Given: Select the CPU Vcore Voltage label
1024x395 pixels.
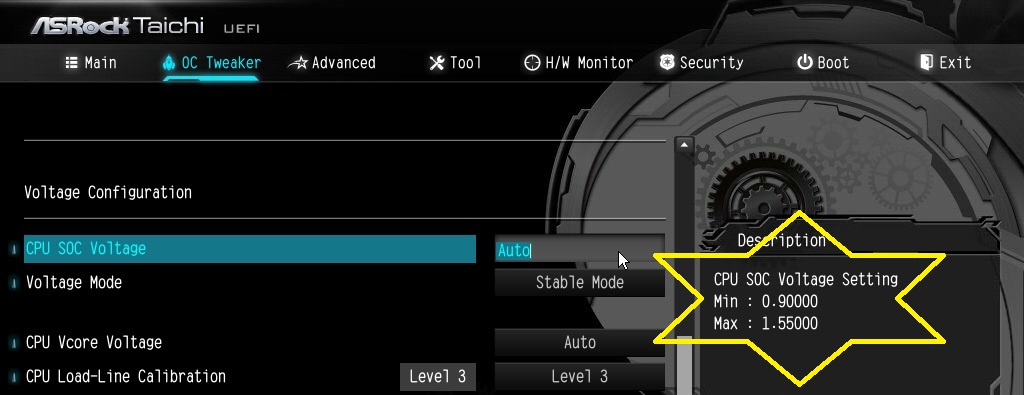Looking at the screenshot, I should [94, 343].
